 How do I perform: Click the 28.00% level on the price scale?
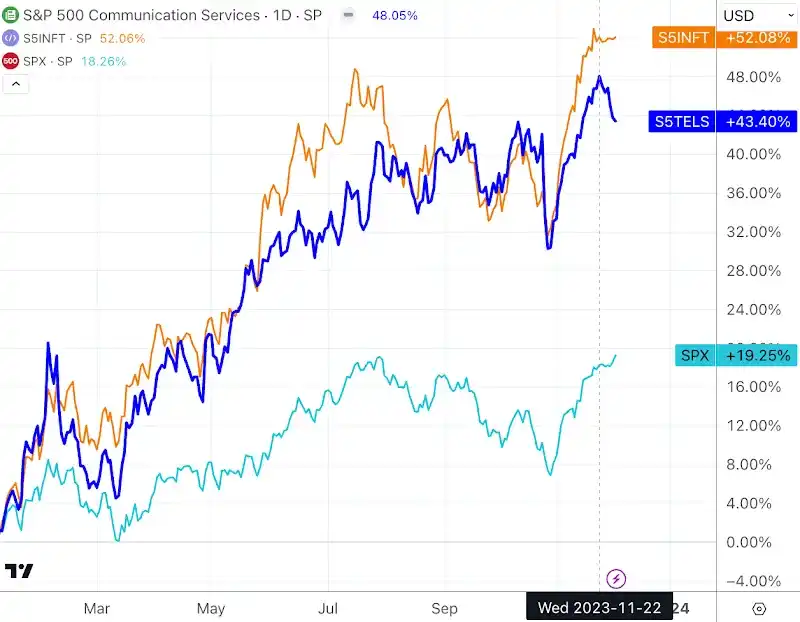coord(754,270)
